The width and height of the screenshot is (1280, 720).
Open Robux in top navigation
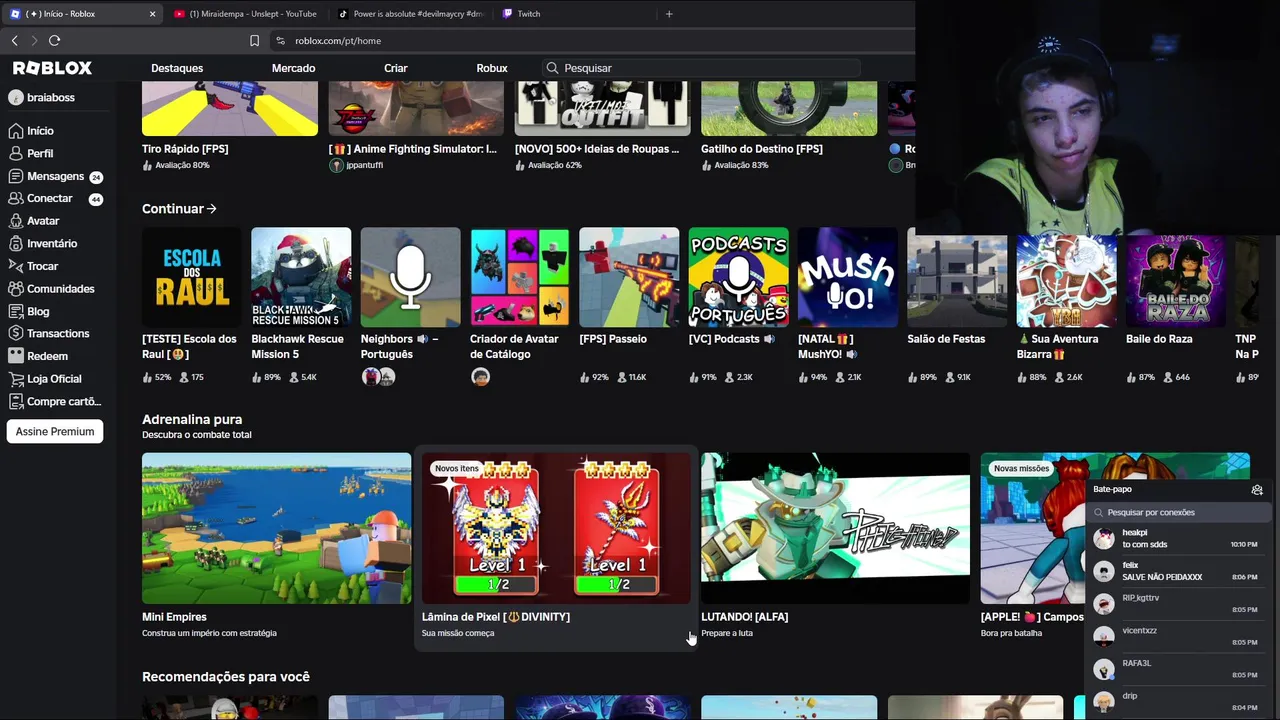point(492,68)
